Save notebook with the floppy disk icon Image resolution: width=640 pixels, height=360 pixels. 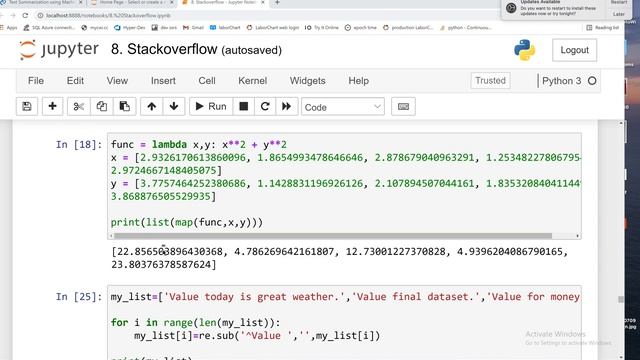pyautogui.click(x=27, y=107)
